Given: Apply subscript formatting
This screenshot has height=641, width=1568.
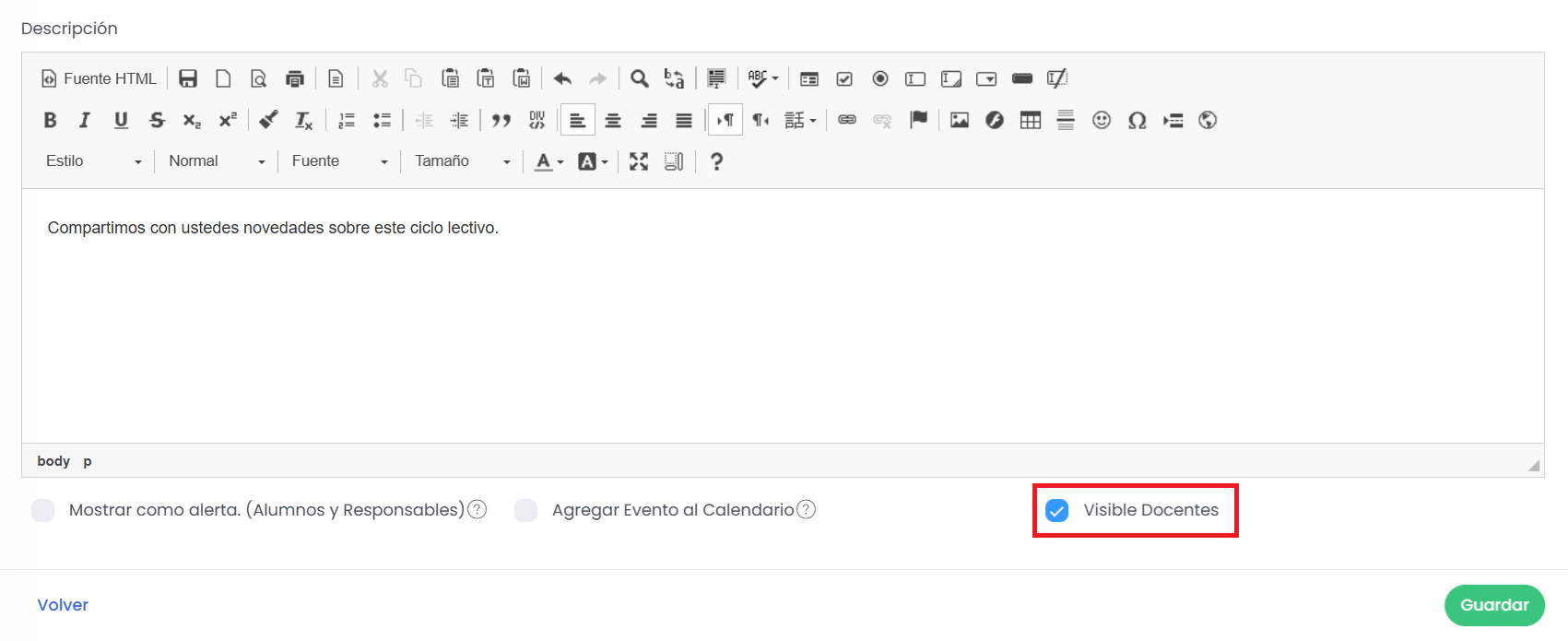Looking at the screenshot, I should tap(192, 120).
